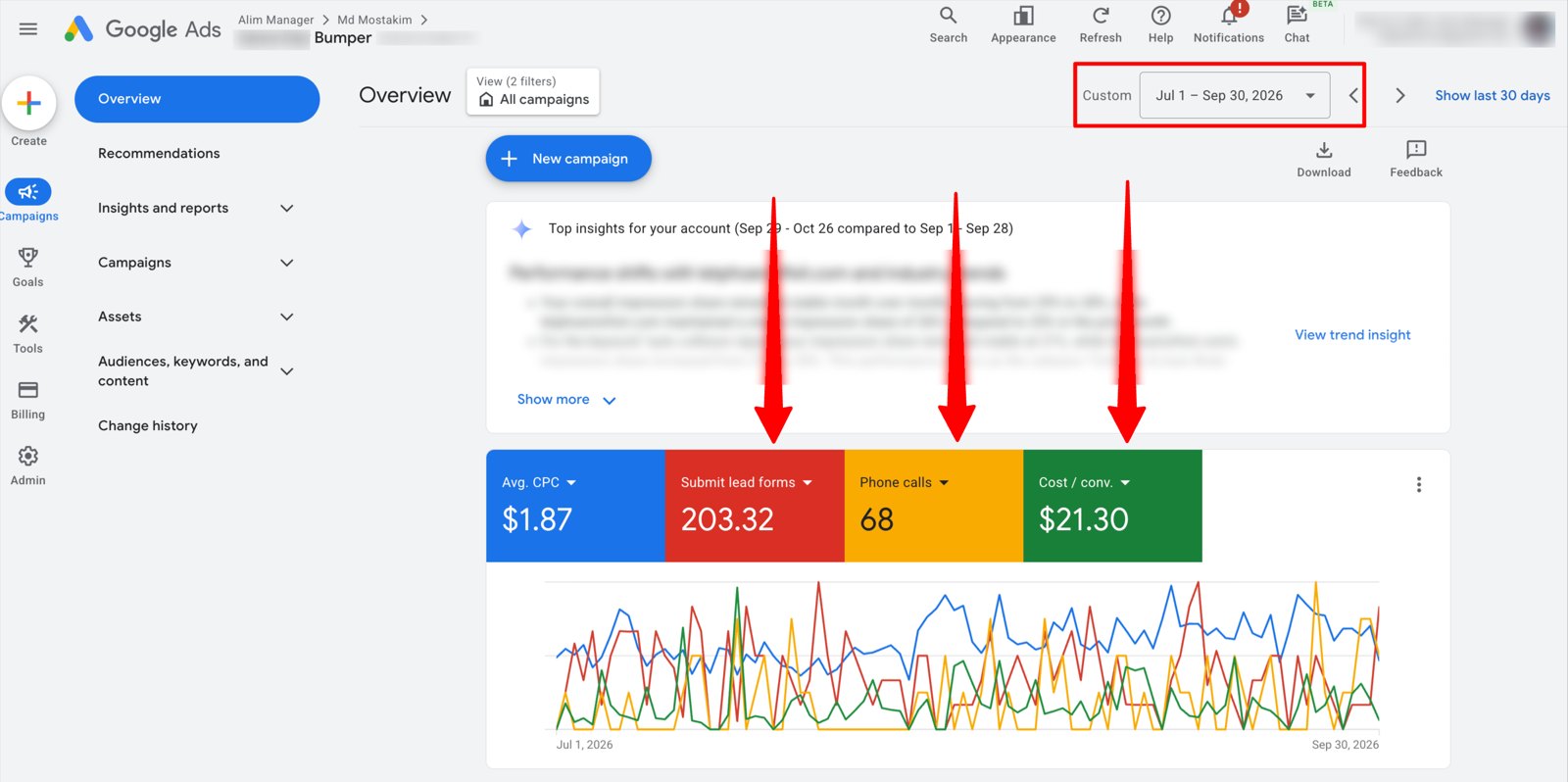The height and width of the screenshot is (782, 1568).
Task: Go to the next date range
Action: [x=1400, y=95]
